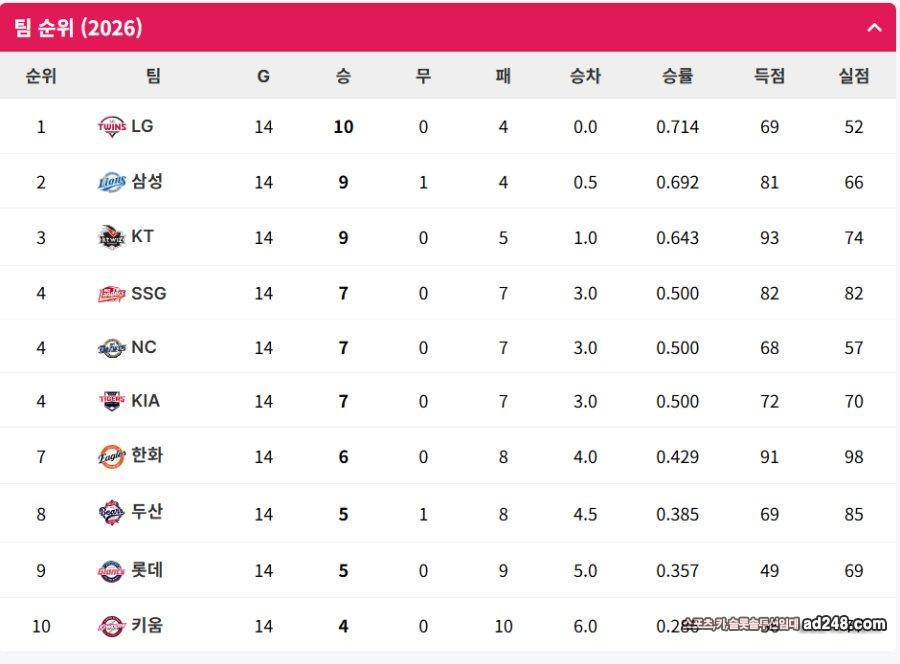Click the KT Wiz team logo
The height and width of the screenshot is (664, 900).
click(x=111, y=238)
